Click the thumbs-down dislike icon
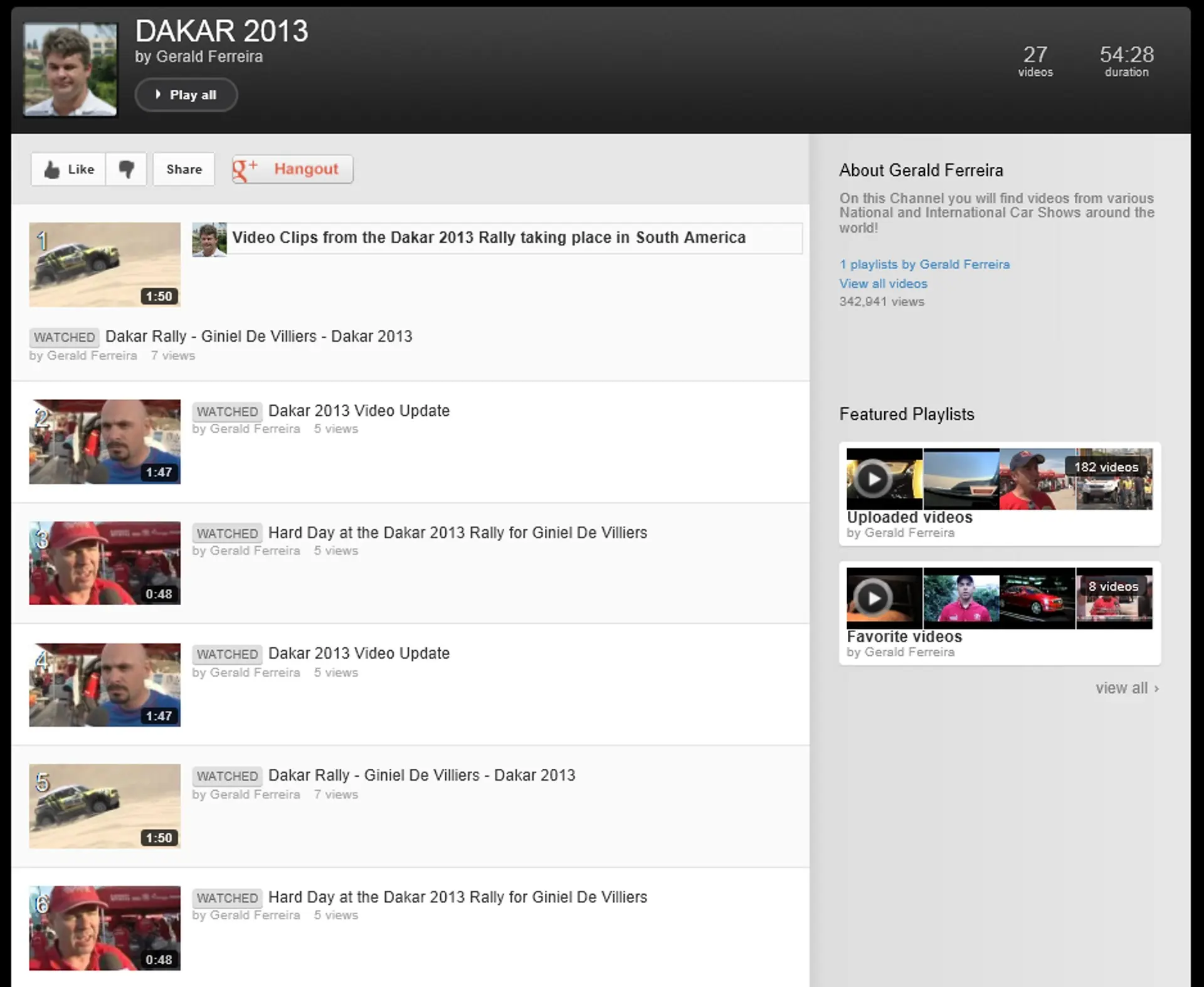 pyautogui.click(x=126, y=169)
